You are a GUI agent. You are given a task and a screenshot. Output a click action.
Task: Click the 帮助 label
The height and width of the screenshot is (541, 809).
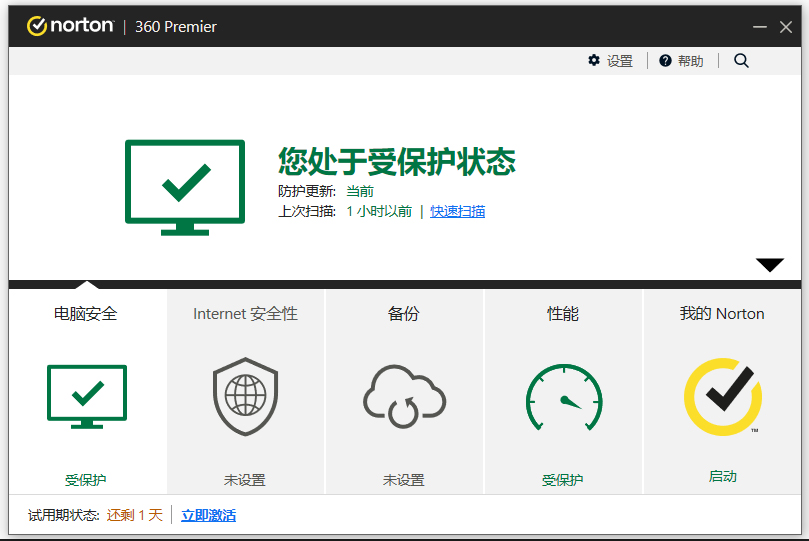click(x=690, y=61)
